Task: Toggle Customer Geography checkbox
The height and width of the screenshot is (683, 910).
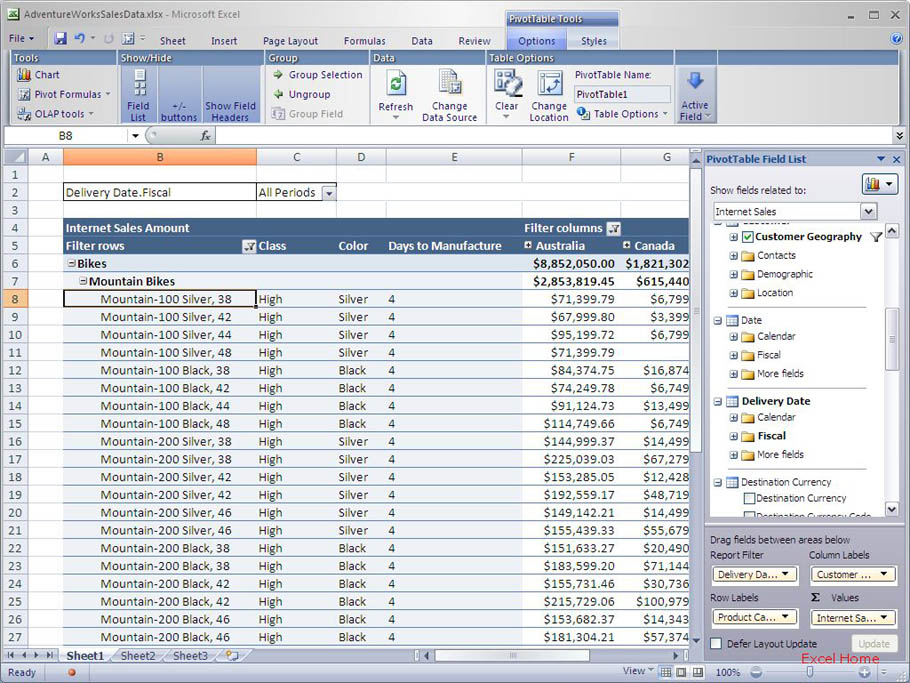Action: [748, 237]
